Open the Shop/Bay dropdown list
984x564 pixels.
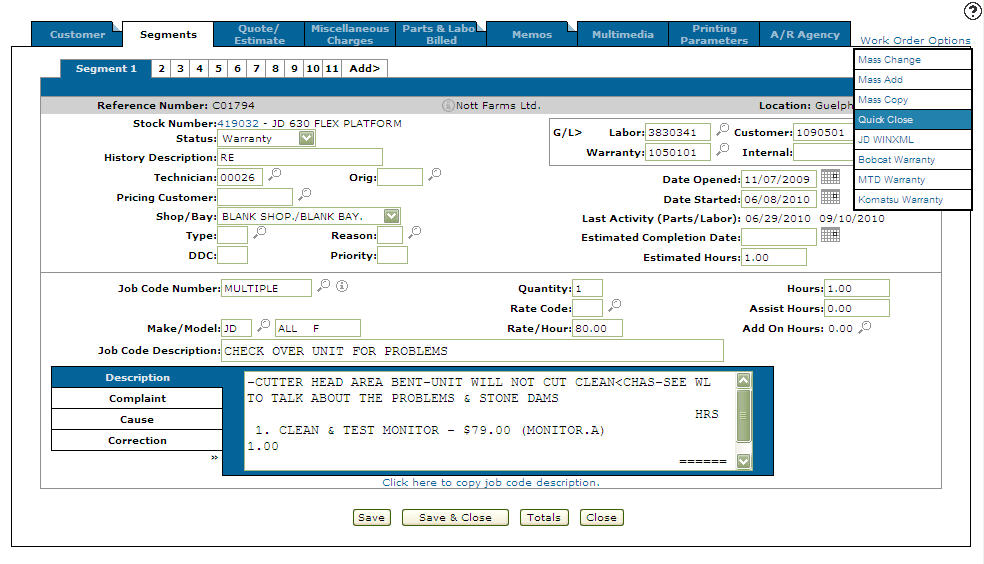click(x=391, y=215)
